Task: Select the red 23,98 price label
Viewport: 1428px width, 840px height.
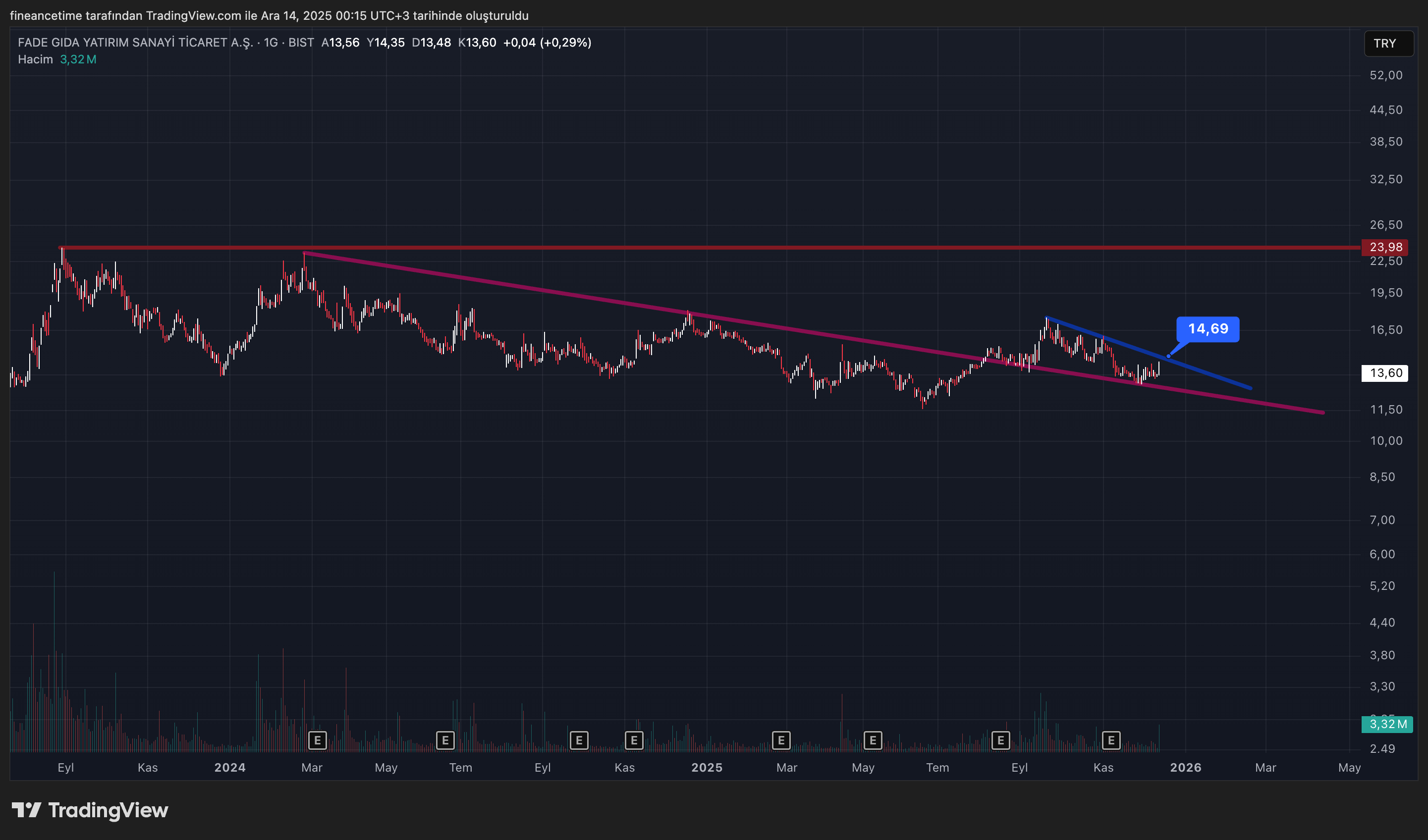Action: 1385,247
